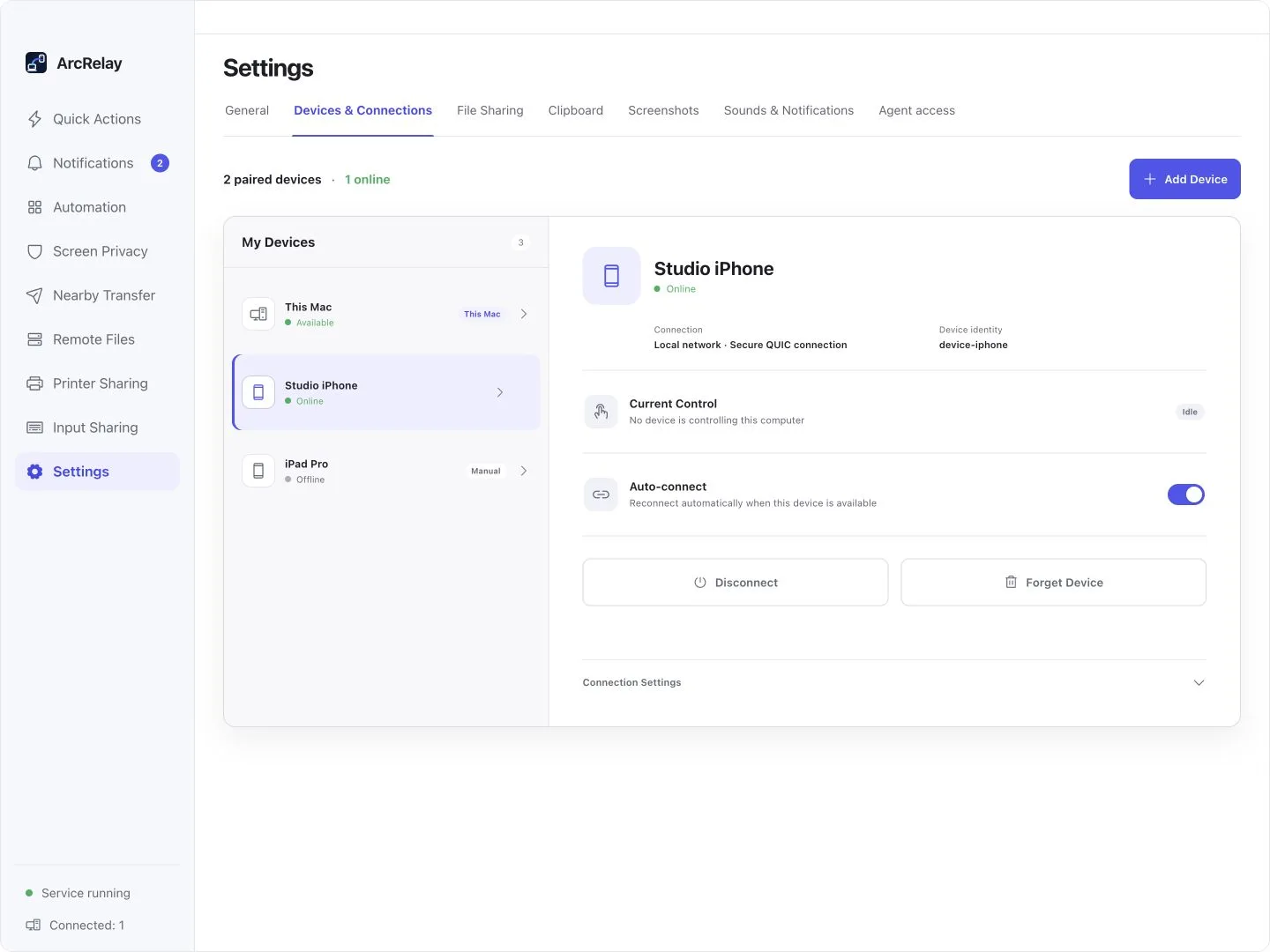Go to the Agent access tab
Screen dimensions: 1270x952
tap(916, 110)
